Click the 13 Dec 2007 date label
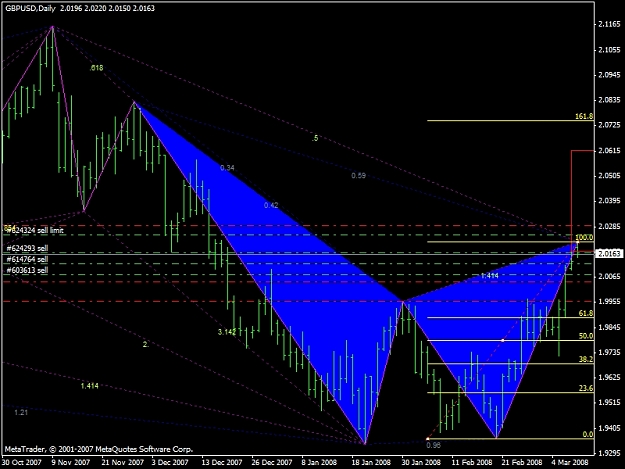Screen dimensions: 625x469 pyautogui.click(x=222, y=462)
